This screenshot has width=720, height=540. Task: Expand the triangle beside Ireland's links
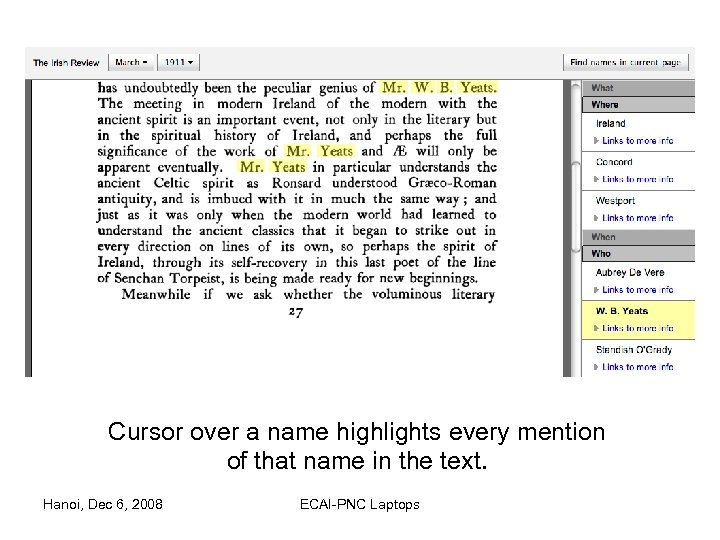596,141
